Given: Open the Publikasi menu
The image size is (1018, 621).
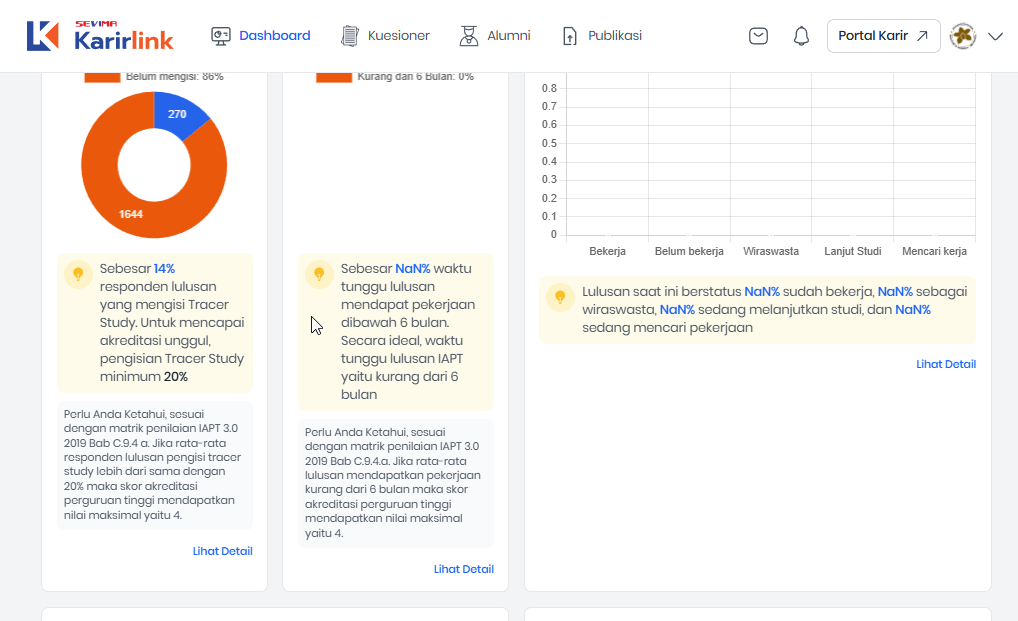Looking at the screenshot, I should (614, 36).
